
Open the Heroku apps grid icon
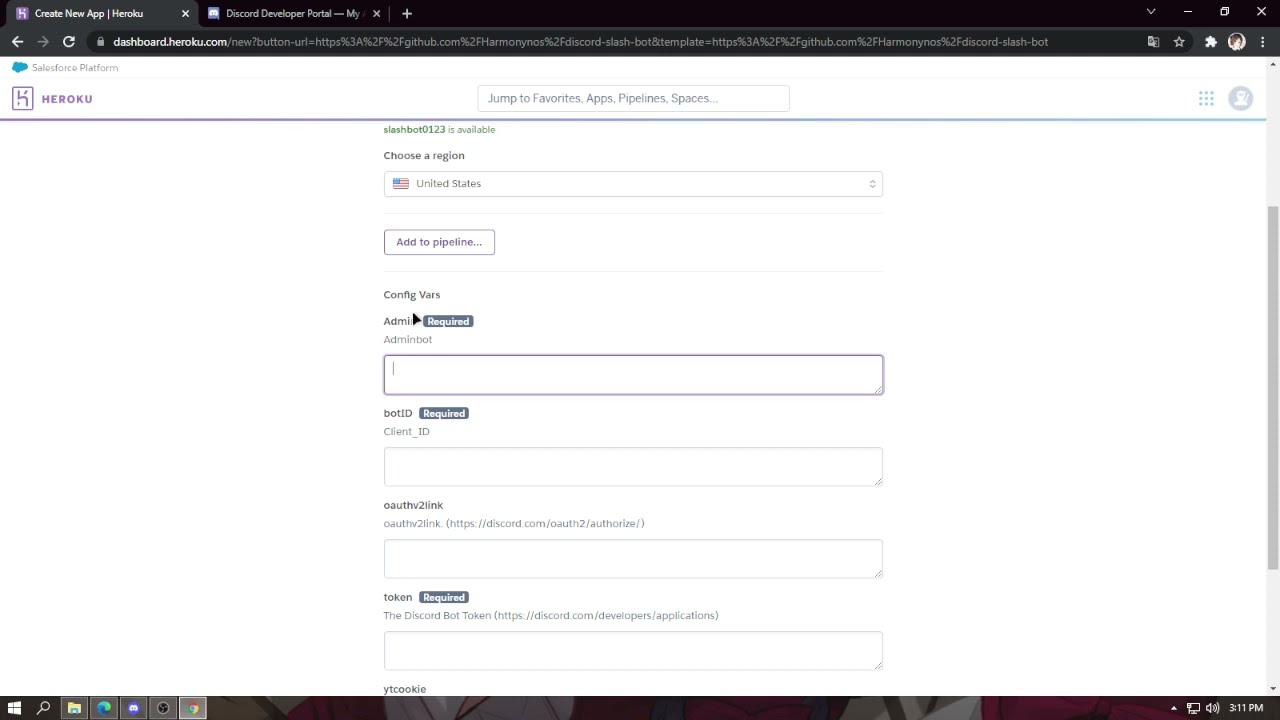click(1206, 98)
